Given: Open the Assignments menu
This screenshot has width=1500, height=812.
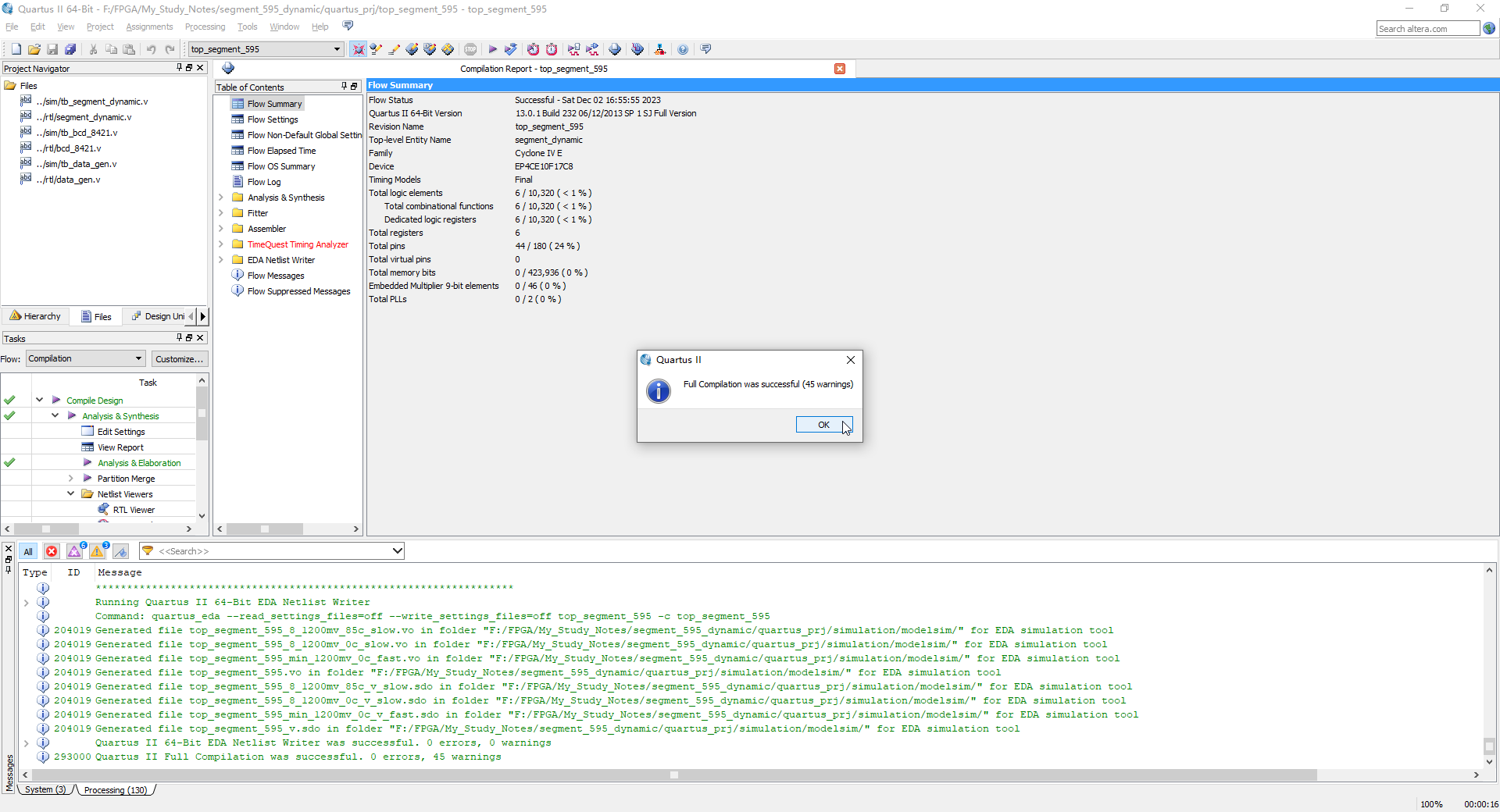Looking at the screenshot, I should pos(149,27).
